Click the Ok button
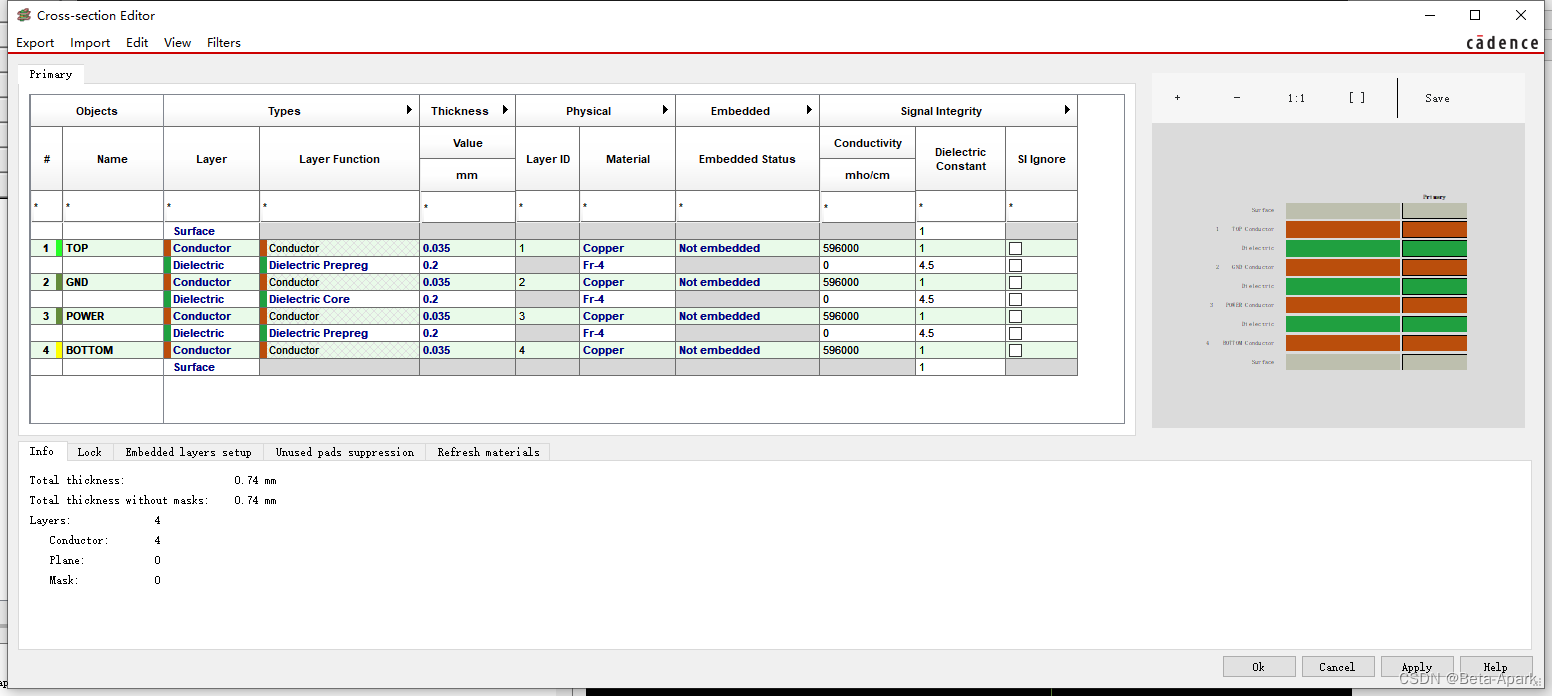The image size is (1552, 696). (1258, 667)
